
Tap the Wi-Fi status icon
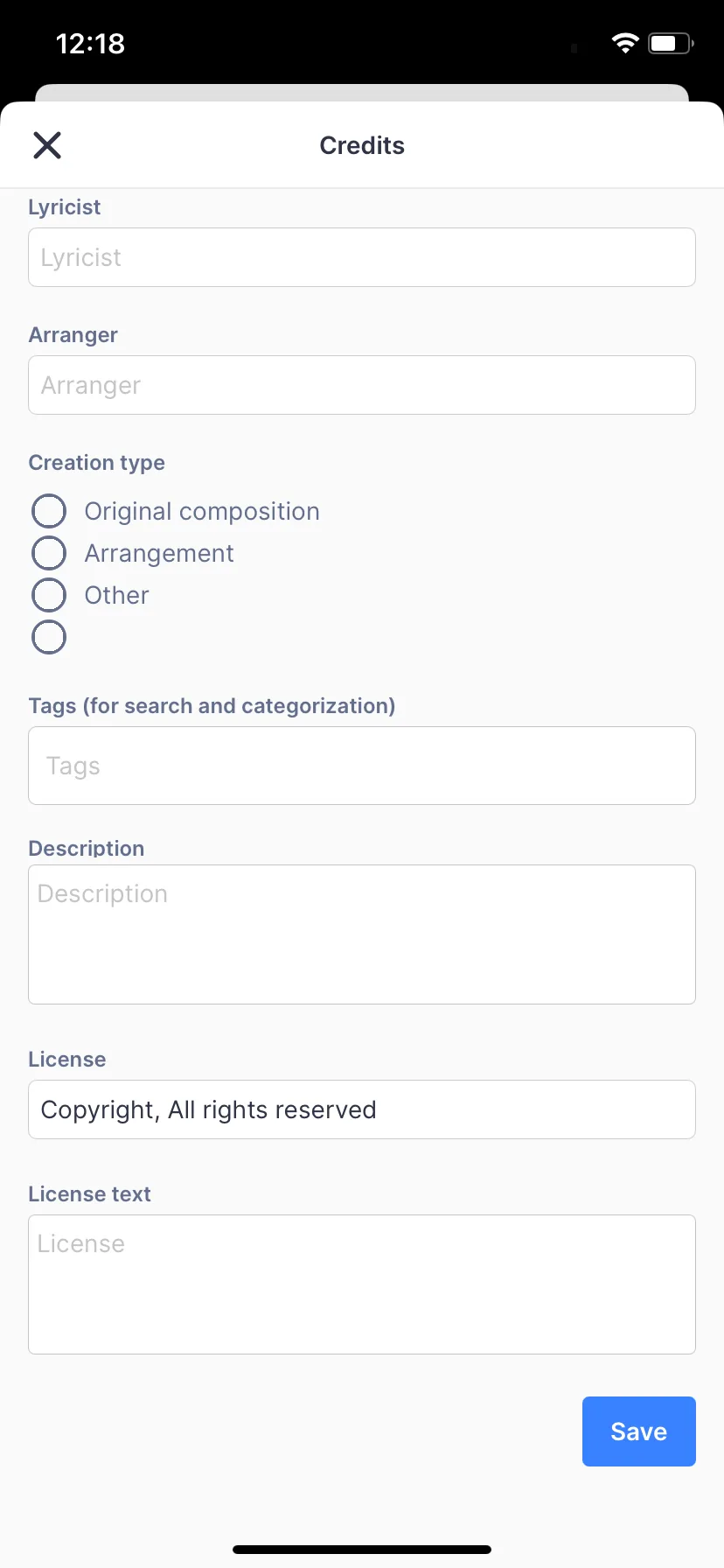(625, 43)
